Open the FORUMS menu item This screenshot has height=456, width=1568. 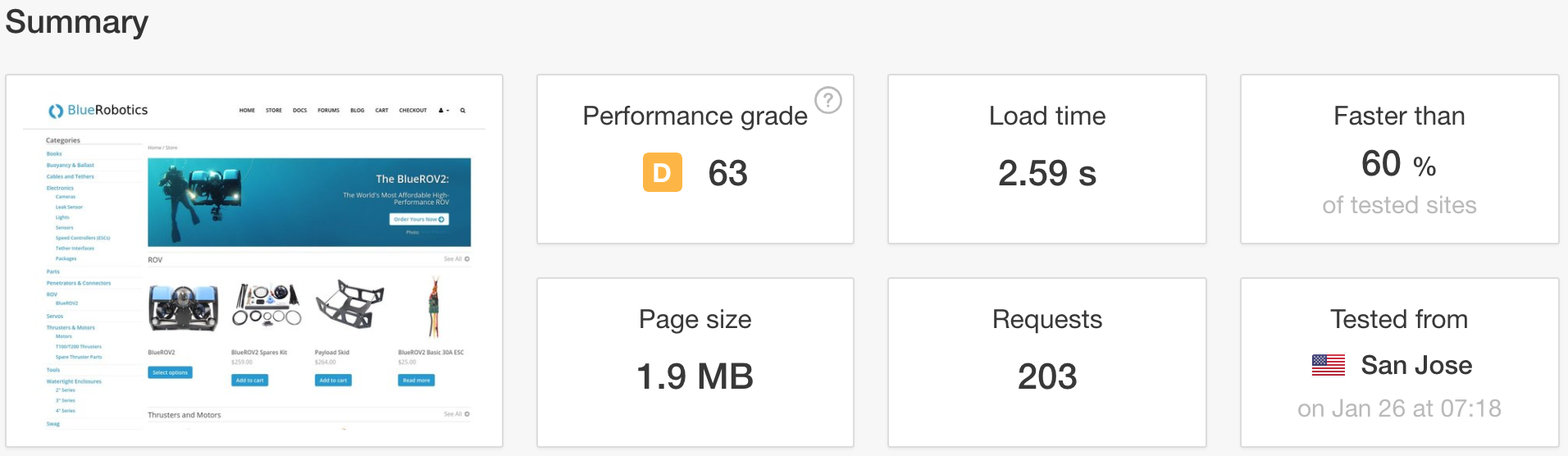(x=328, y=110)
